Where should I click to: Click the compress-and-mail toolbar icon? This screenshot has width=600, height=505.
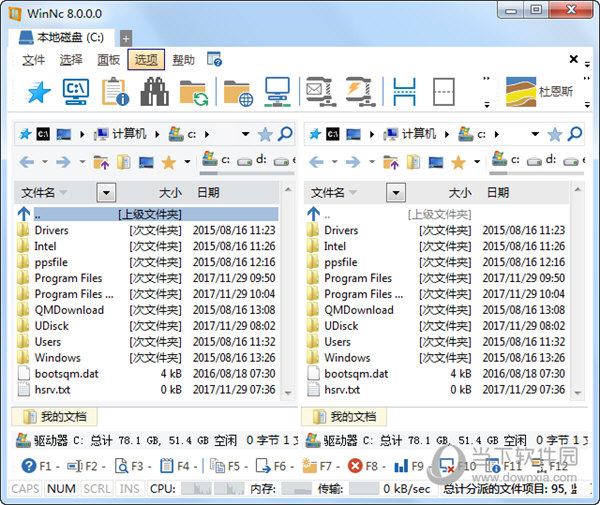tap(321, 92)
